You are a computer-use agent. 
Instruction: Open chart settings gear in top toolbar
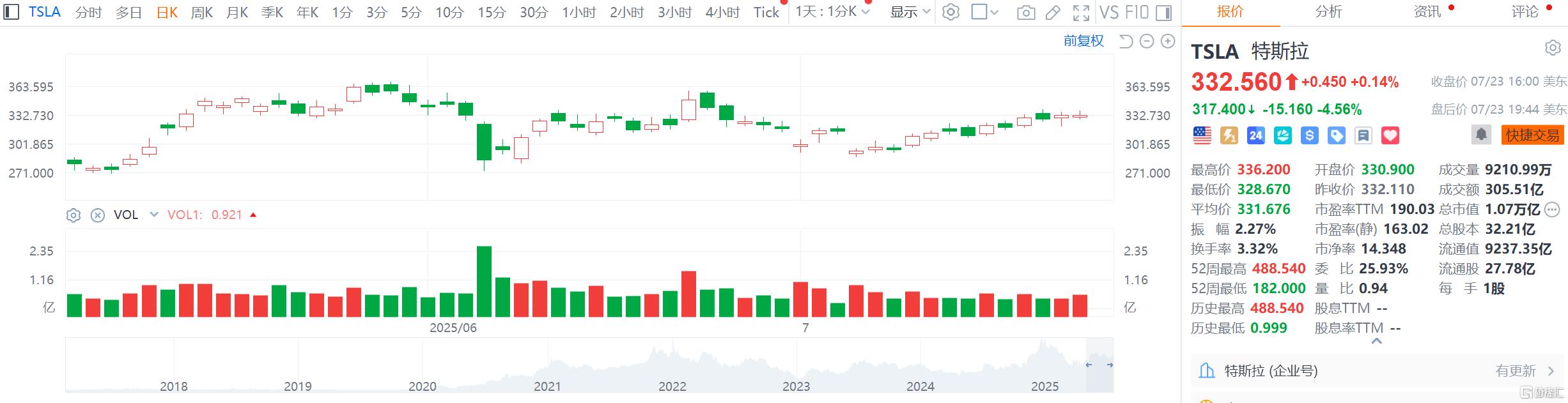[x=951, y=12]
